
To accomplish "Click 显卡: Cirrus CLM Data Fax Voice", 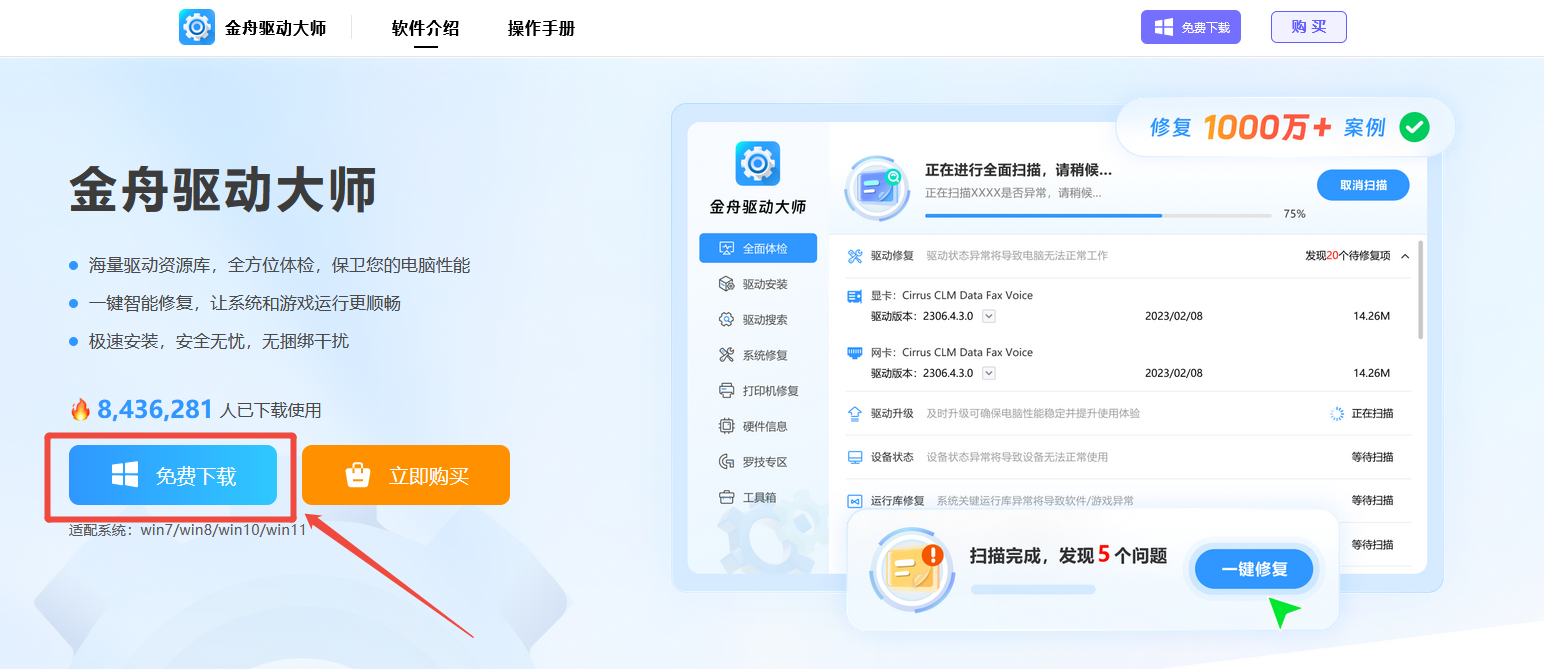I will coord(952,296).
